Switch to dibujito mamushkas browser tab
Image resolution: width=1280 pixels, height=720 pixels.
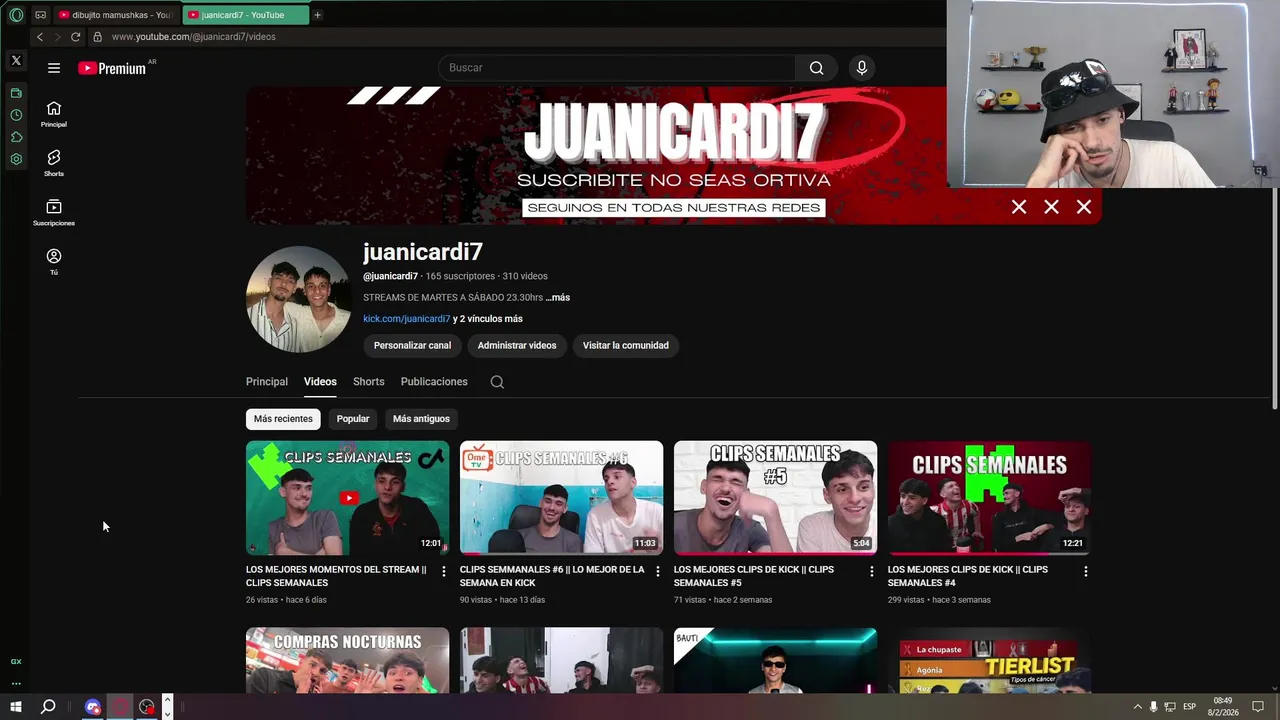click(116, 15)
